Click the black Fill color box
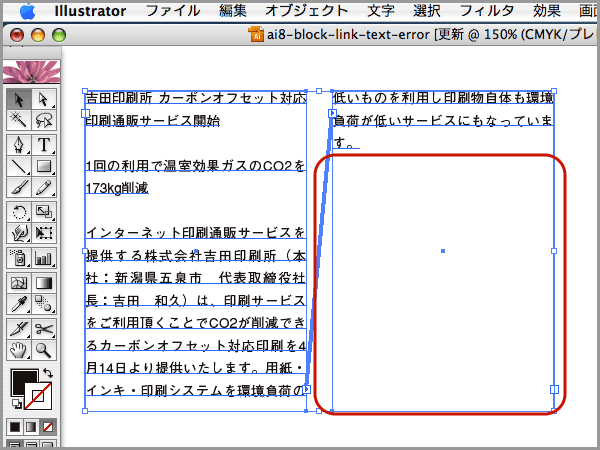Screen dimensions: 600x450 [20, 379]
